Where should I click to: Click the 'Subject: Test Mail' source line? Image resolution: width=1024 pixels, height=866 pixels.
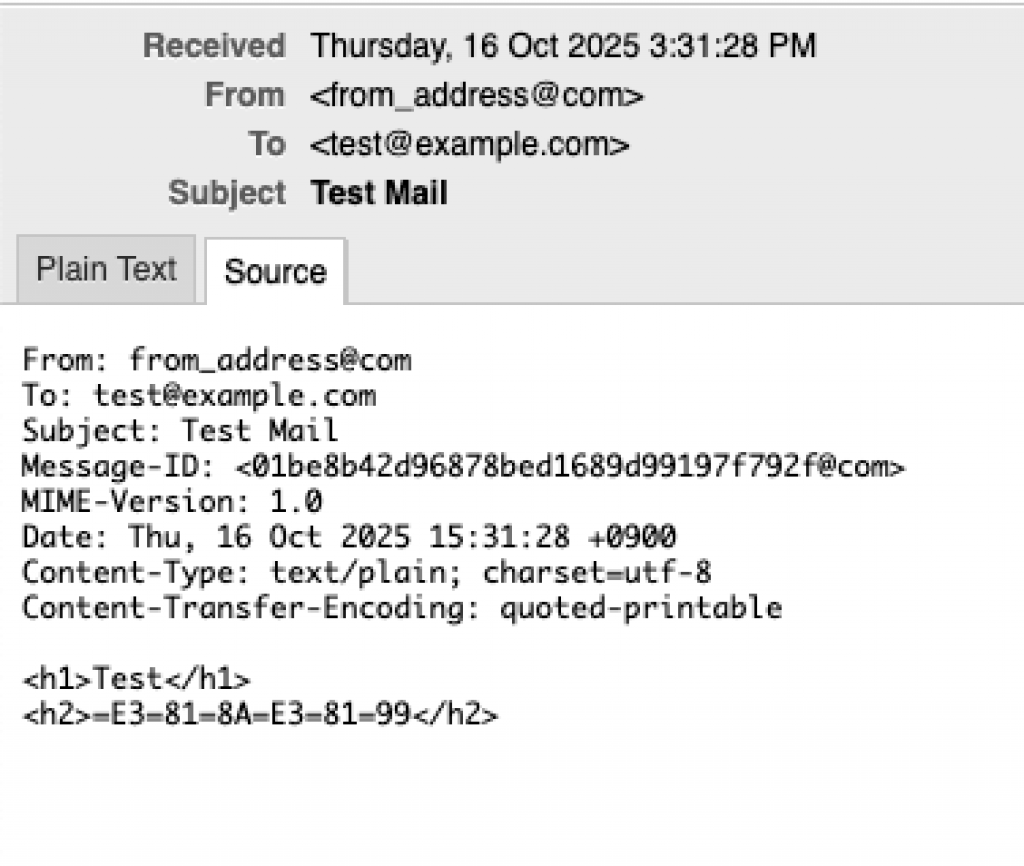coord(180,431)
